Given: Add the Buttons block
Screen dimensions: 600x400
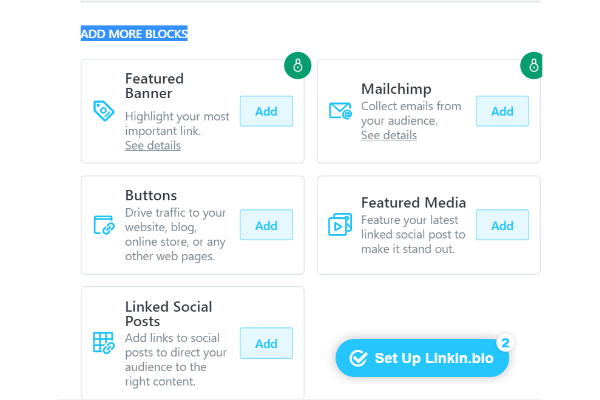Looking at the screenshot, I should (266, 225).
